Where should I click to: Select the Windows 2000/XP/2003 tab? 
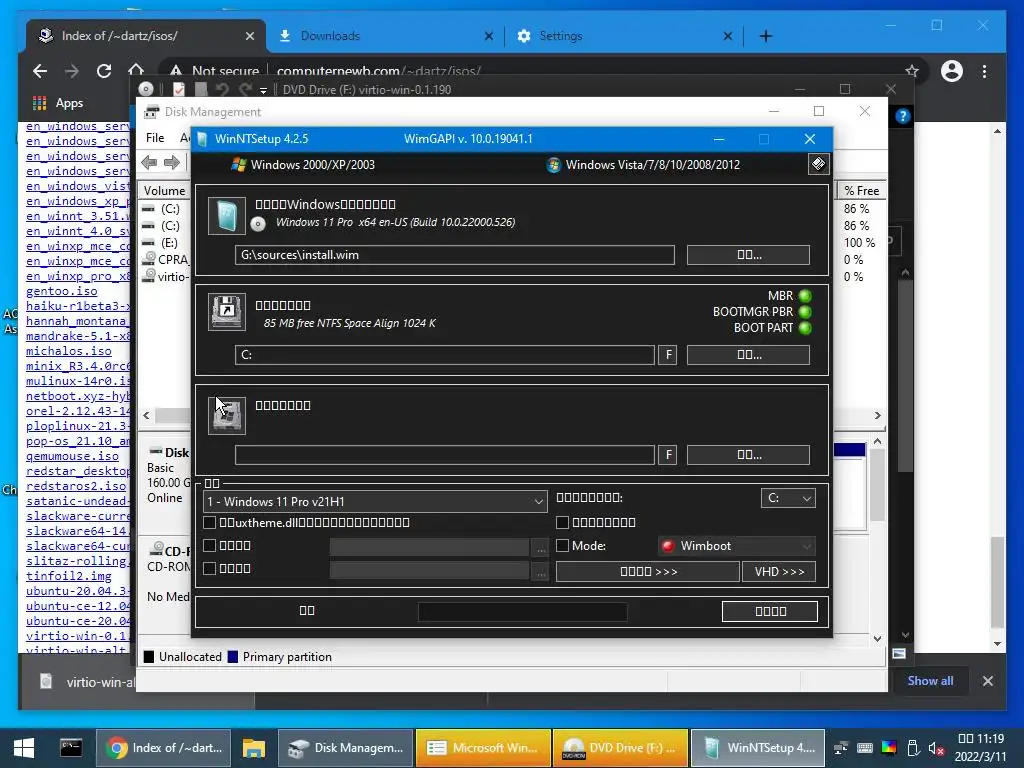pyautogui.click(x=303, y=165)
